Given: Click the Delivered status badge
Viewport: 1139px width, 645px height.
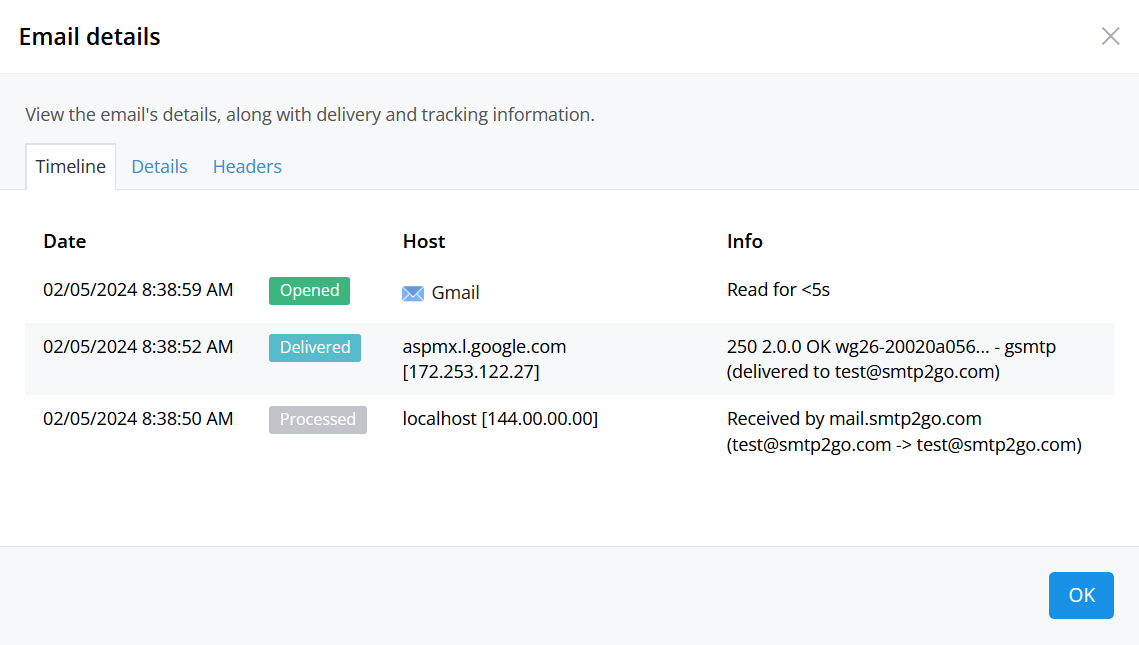Looking at the screenshot, I should coord(315,347).
